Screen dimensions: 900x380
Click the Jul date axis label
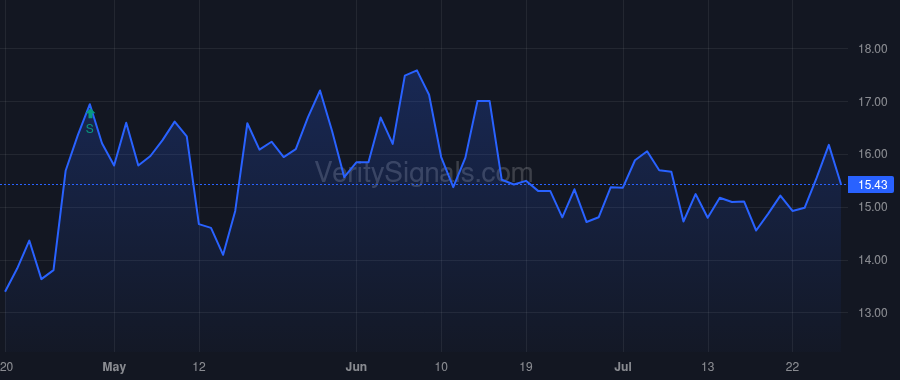pyautogui.click(x=623, y=367)
